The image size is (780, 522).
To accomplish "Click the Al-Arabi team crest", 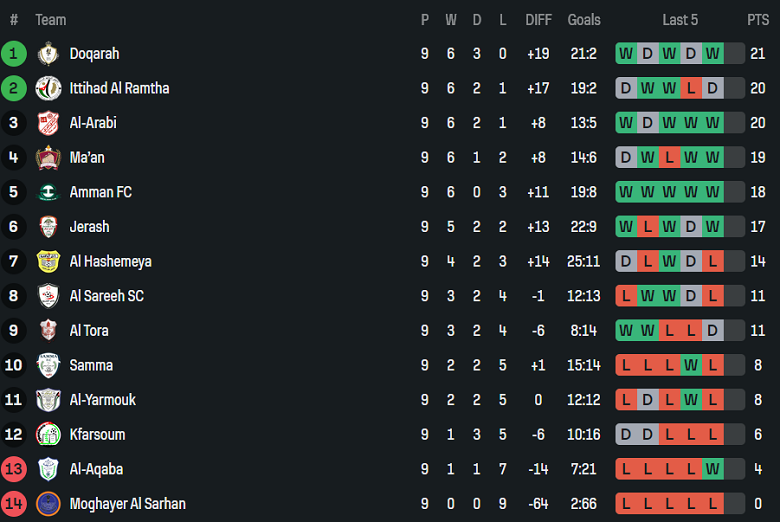I will [48, 123].
